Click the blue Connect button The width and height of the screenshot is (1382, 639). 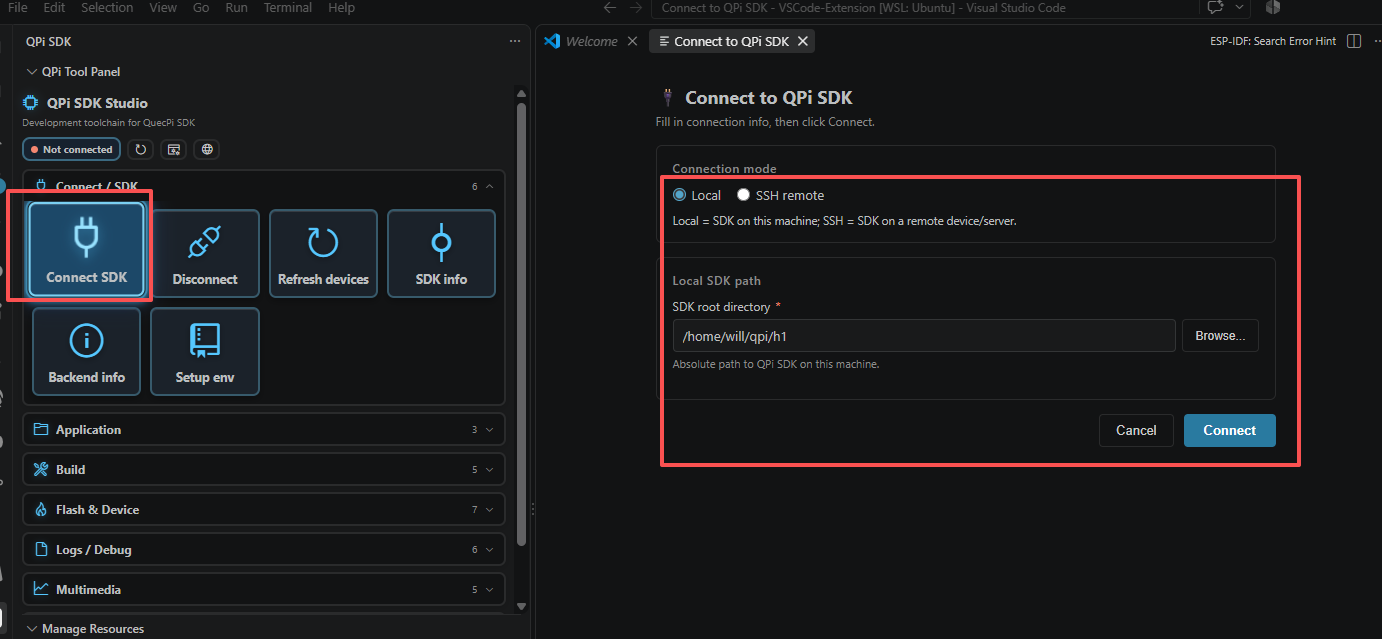(x=1229, y=430)
